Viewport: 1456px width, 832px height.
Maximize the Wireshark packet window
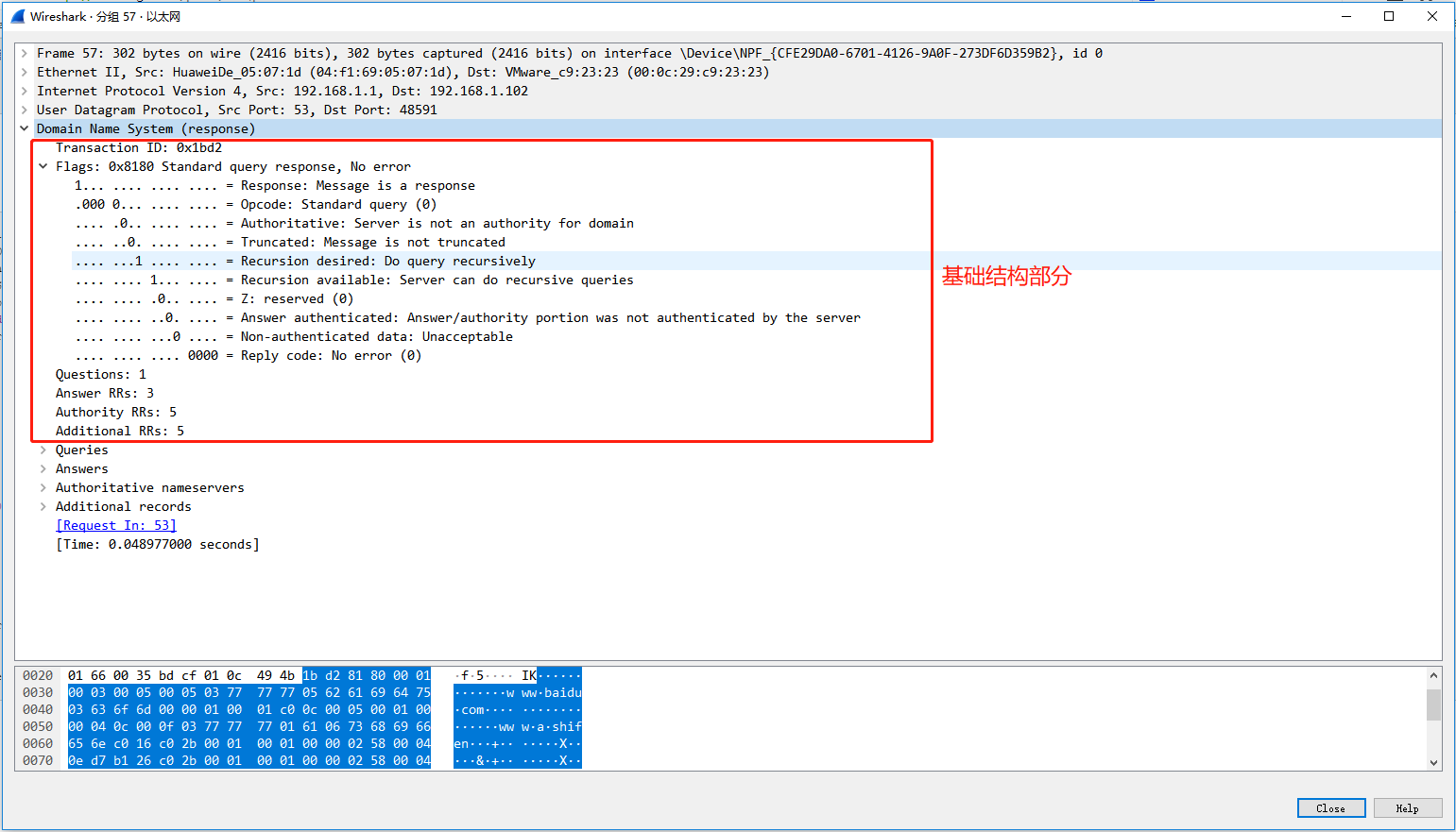[1389, 16]
